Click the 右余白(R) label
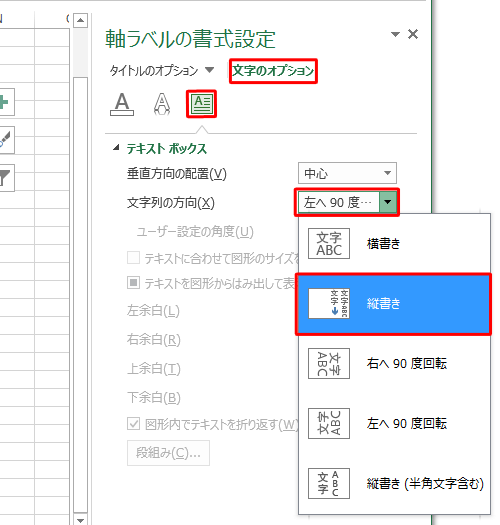This screenshot has height=525, width=500. pos(153,340)
